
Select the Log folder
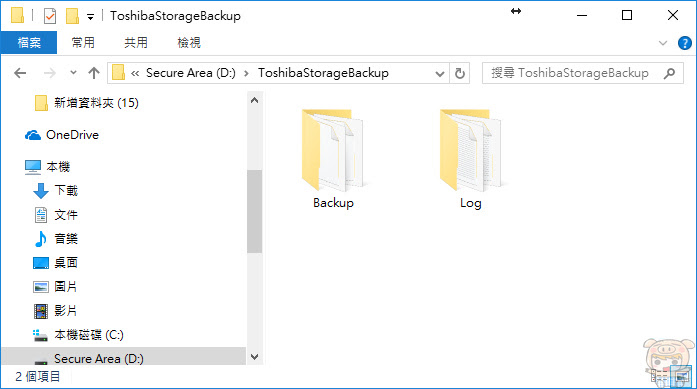(x=471, y=159)
